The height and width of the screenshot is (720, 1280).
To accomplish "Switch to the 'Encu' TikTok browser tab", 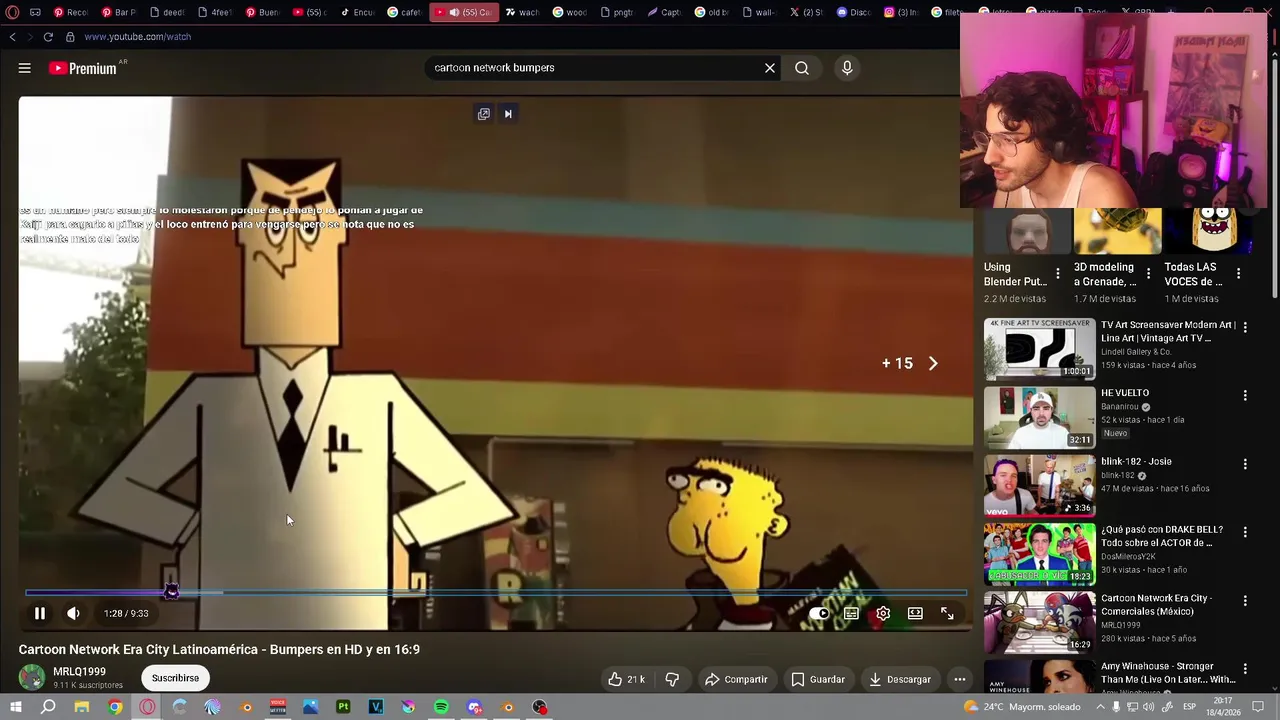I will 357,12.
